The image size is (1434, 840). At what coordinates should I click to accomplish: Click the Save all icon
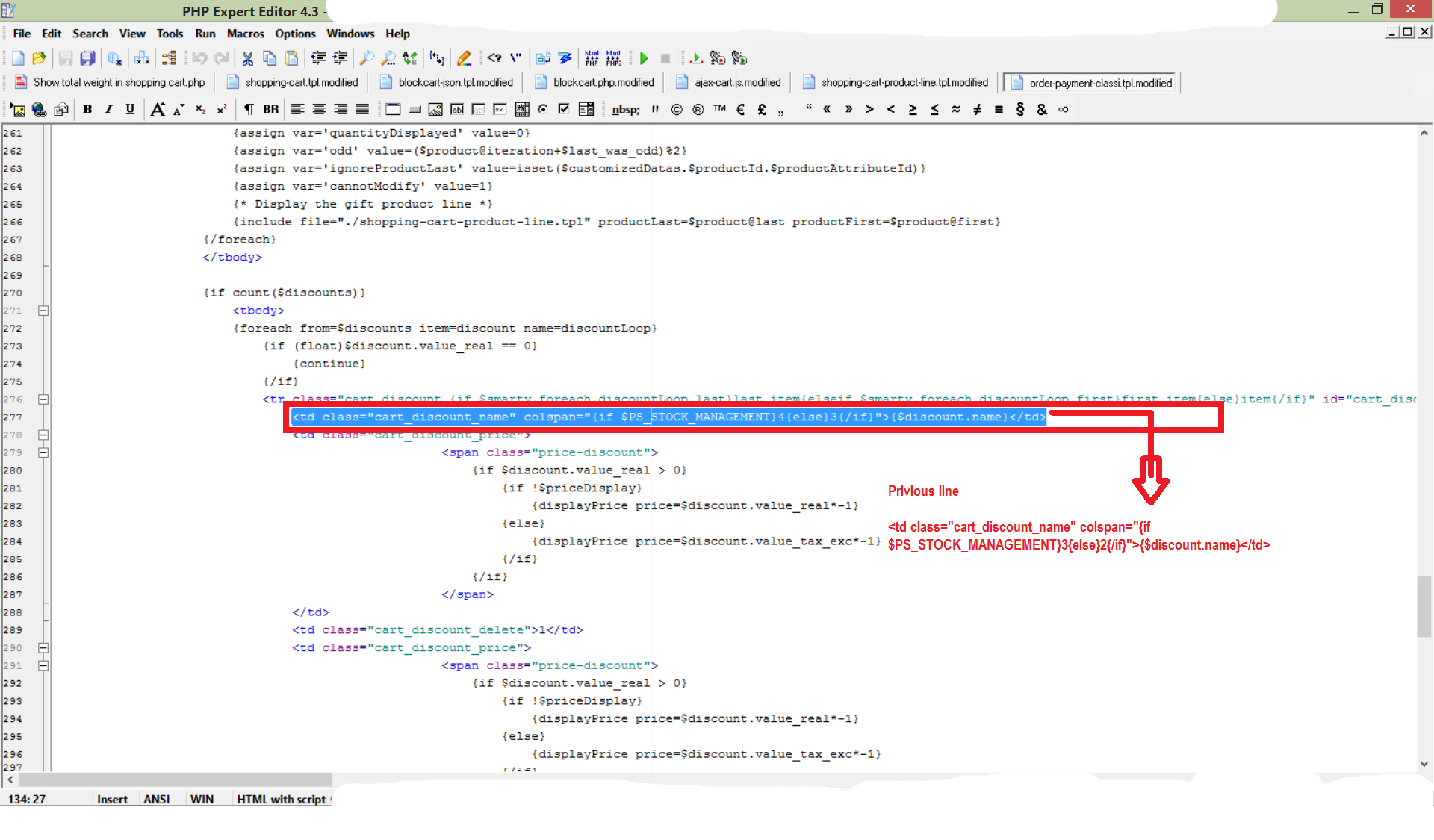click(87, 58)
